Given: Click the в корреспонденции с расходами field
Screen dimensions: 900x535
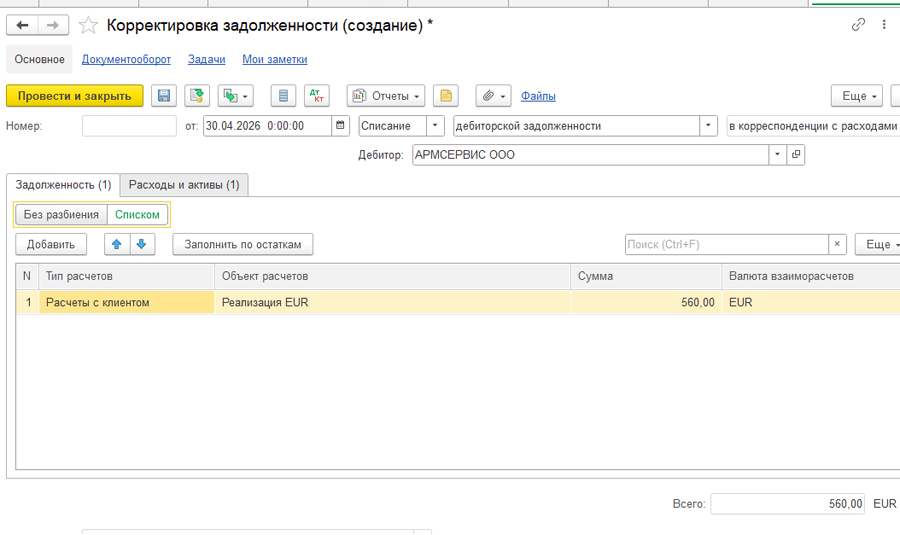Looking at the screenshot, I should pos(813,126).
